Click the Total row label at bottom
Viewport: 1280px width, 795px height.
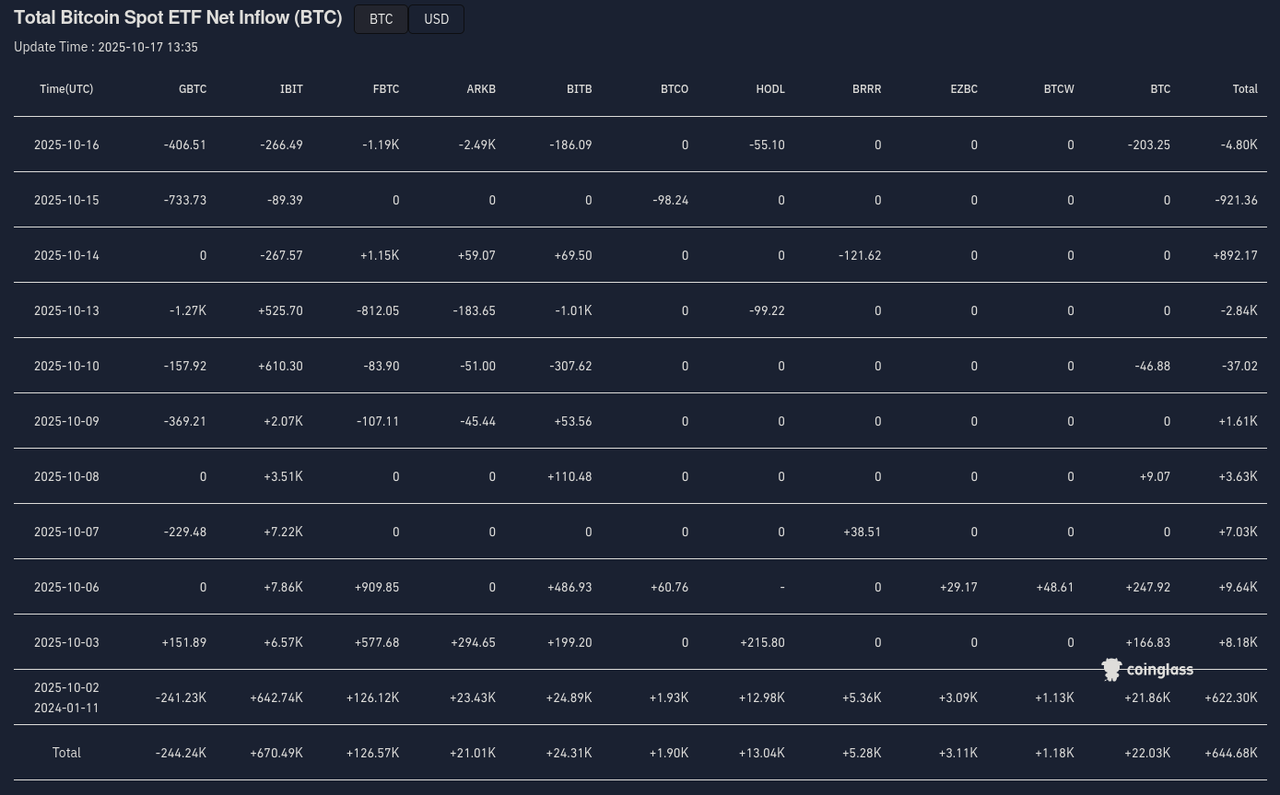coord(67,753)
